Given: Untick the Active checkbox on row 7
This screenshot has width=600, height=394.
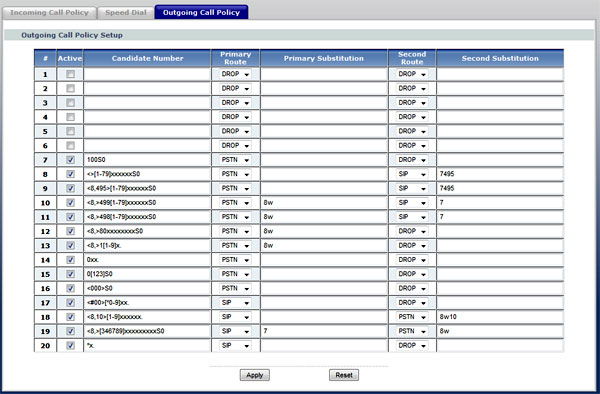Looking at the screenshot, I should point(70,160).
